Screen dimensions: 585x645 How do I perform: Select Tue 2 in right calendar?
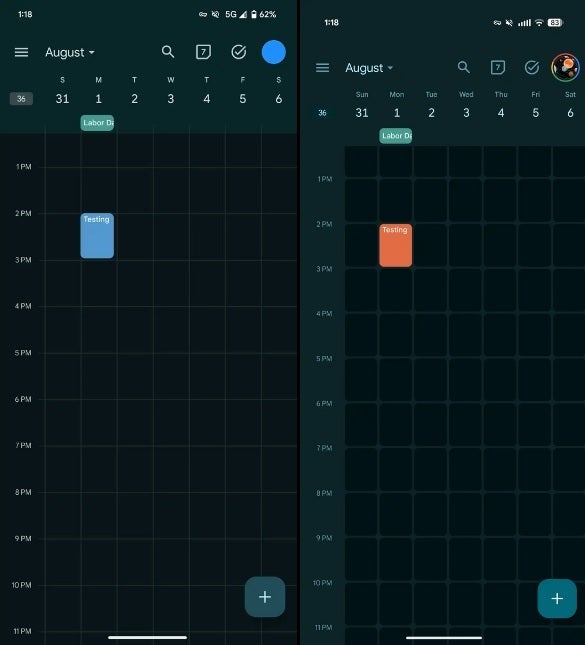coord(432,113)
